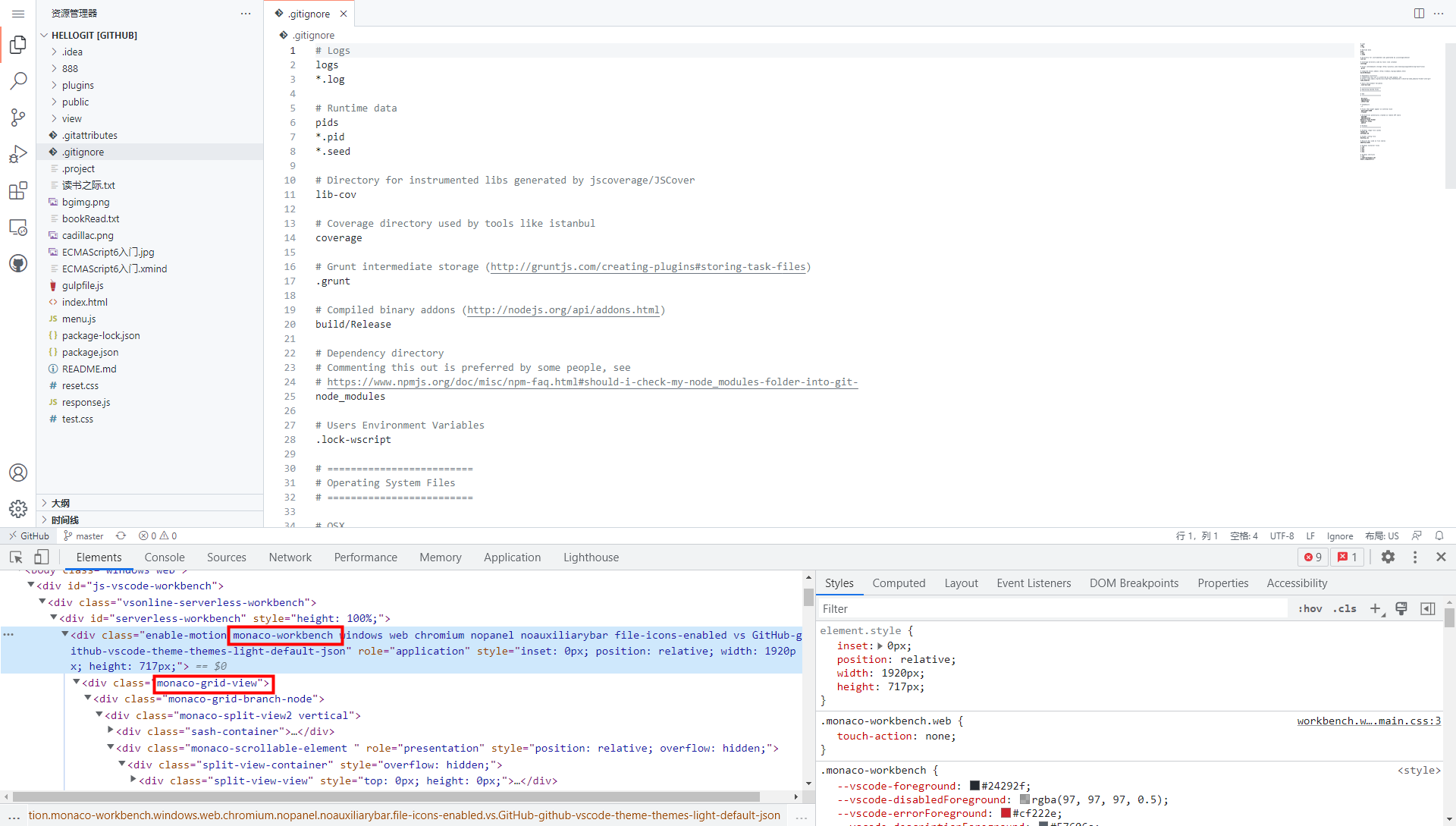Switch to the Console tab

tap(165, 557)
